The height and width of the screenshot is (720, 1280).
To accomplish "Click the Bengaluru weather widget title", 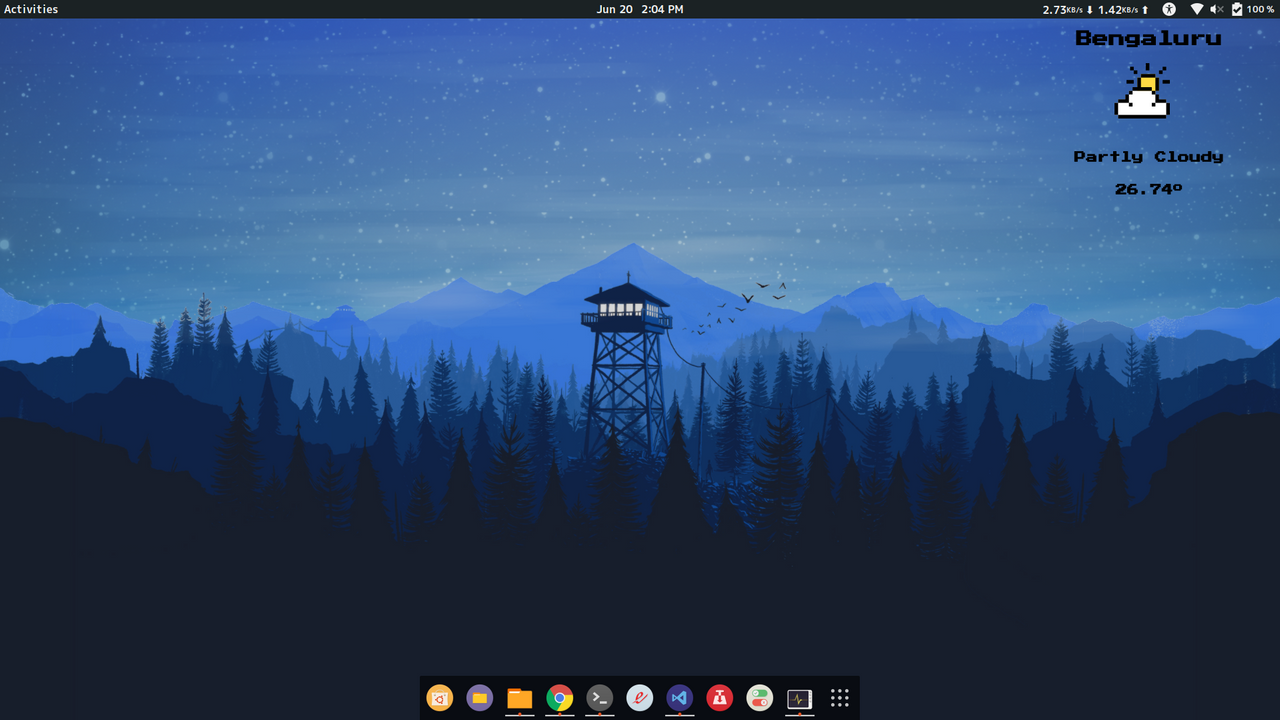I will tap(1148, 39).
